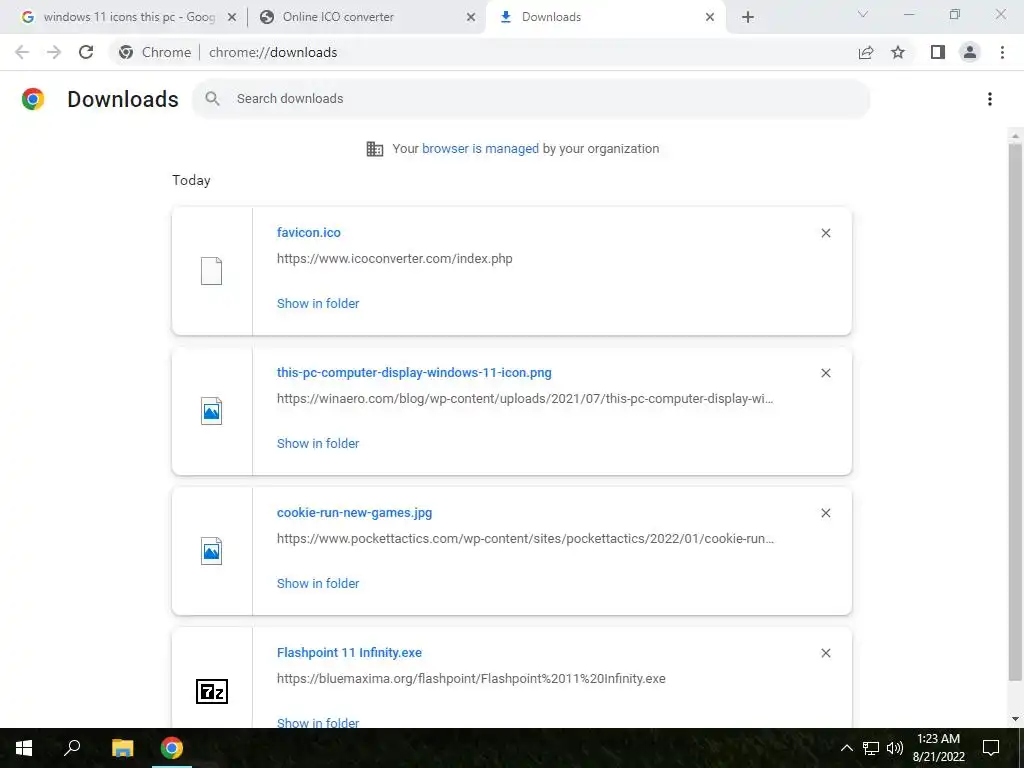The image size is (1024, 768).
Task: Open Chrome's three-dot main menu
Action: coord(1002,52)
